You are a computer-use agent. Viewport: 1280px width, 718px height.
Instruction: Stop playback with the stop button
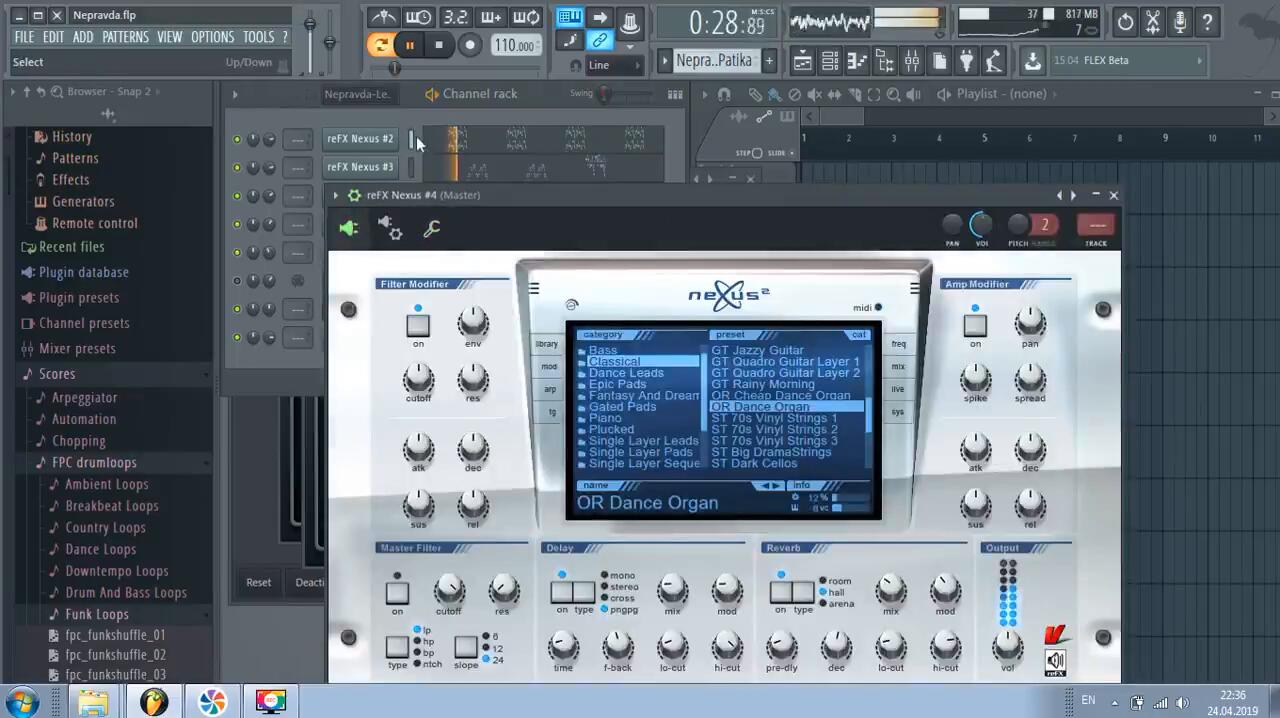click(438, 45)
